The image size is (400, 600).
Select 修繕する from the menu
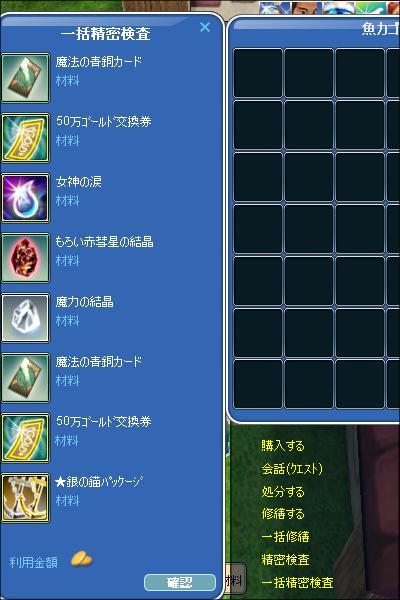pos(283,514)
